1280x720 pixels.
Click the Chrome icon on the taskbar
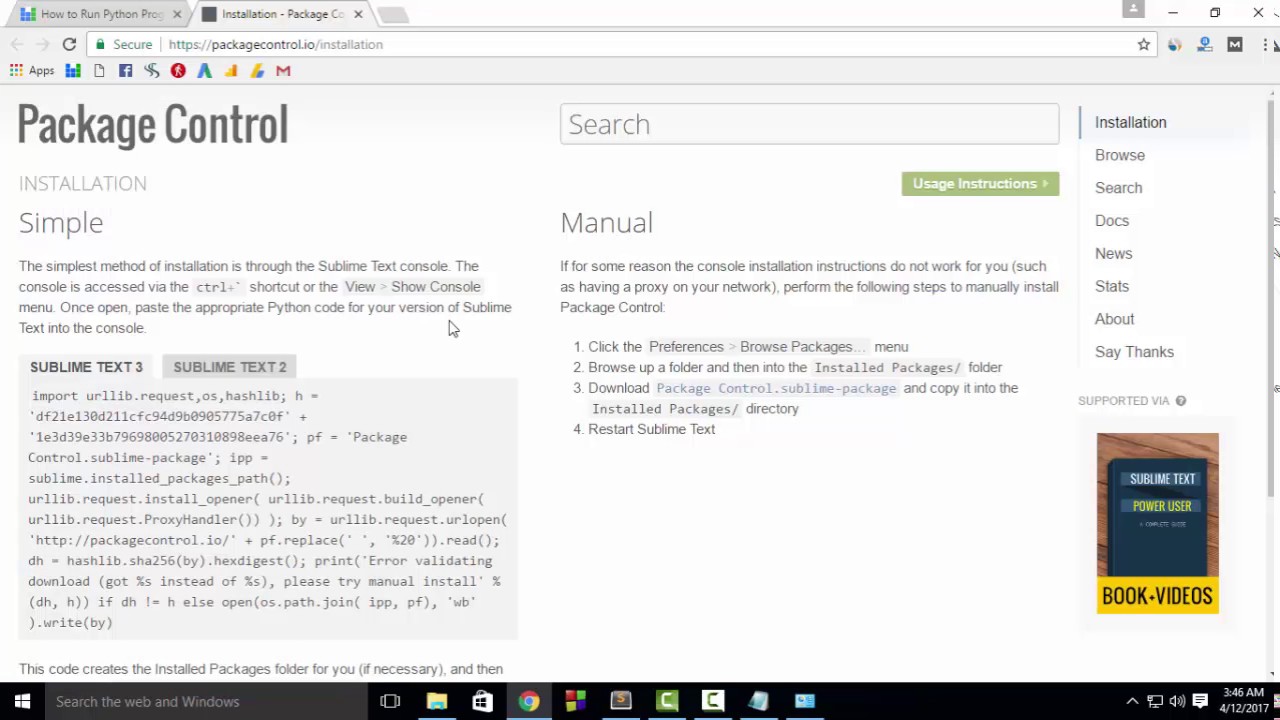(528, 701)
